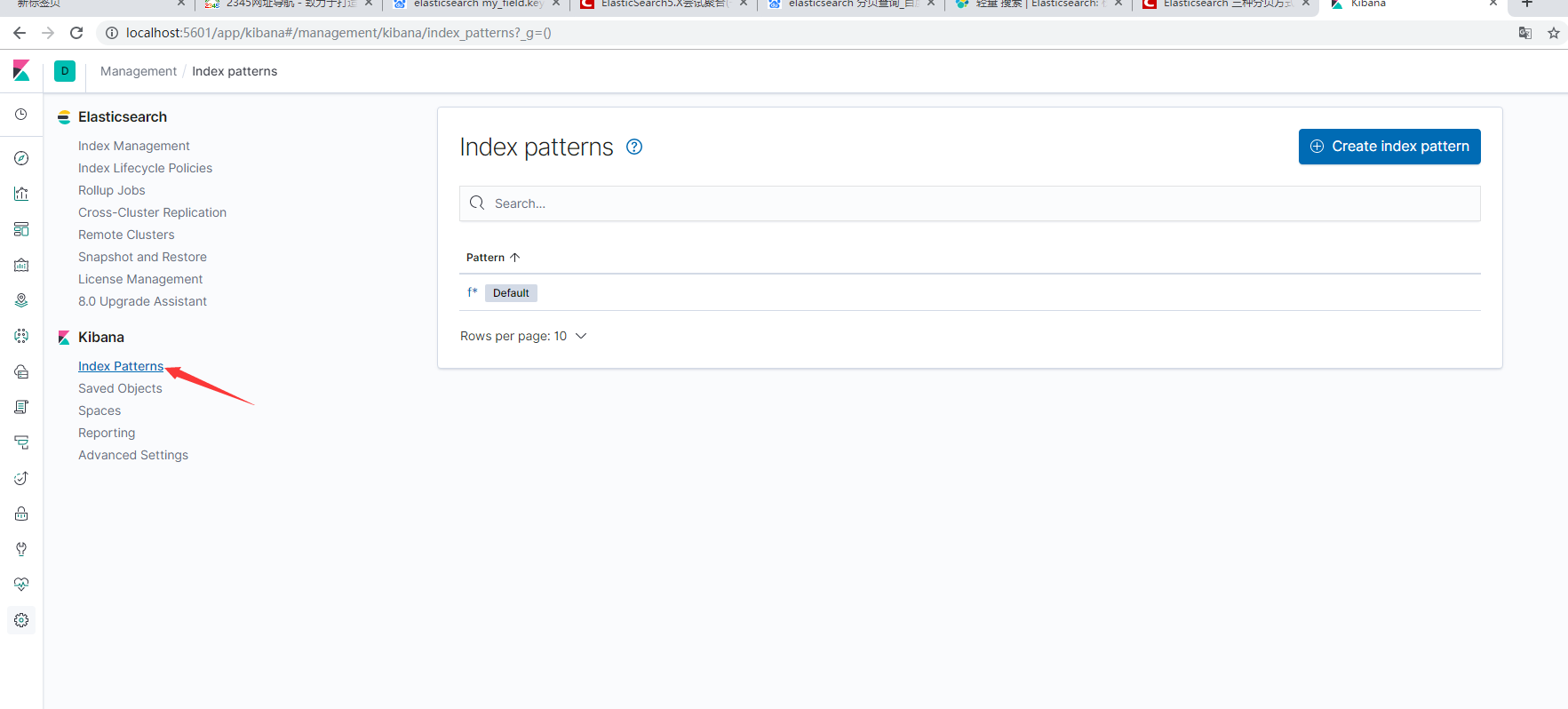This screenshot has height=709, width=1568.
Task: Open Advanced Settings link
Action: click(x=133, y=455)
